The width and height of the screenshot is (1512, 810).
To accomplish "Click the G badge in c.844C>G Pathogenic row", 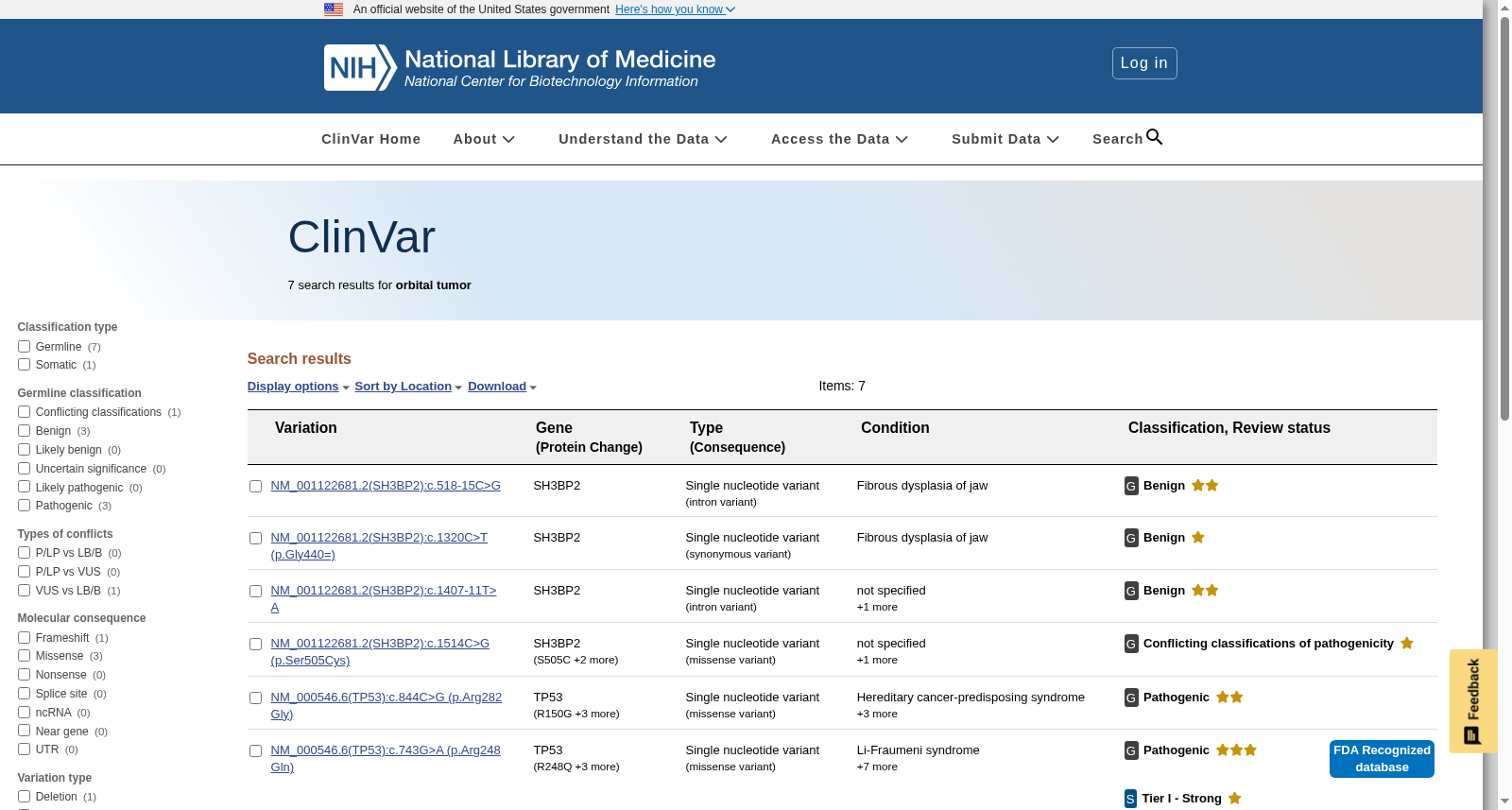I will click(x=1131, y=698).
